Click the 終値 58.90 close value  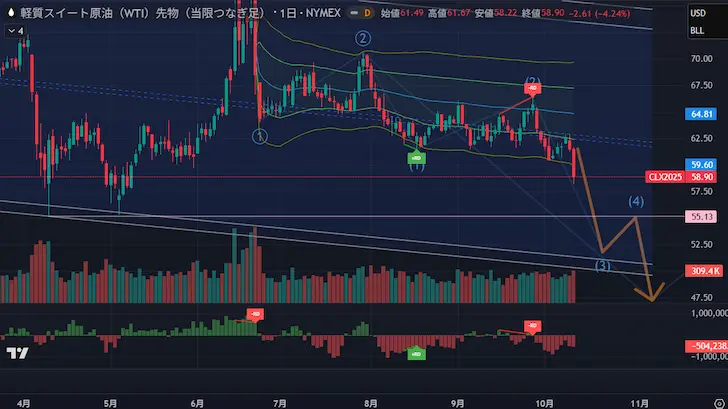click(x=543, y=13)
